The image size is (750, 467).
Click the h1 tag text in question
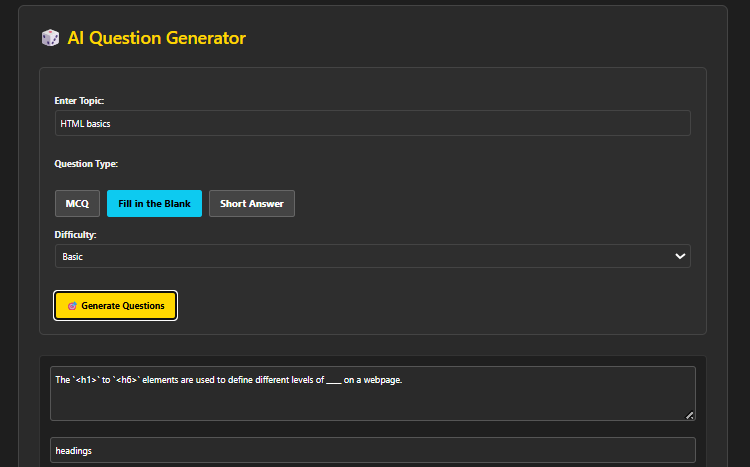tap(86, 380)
